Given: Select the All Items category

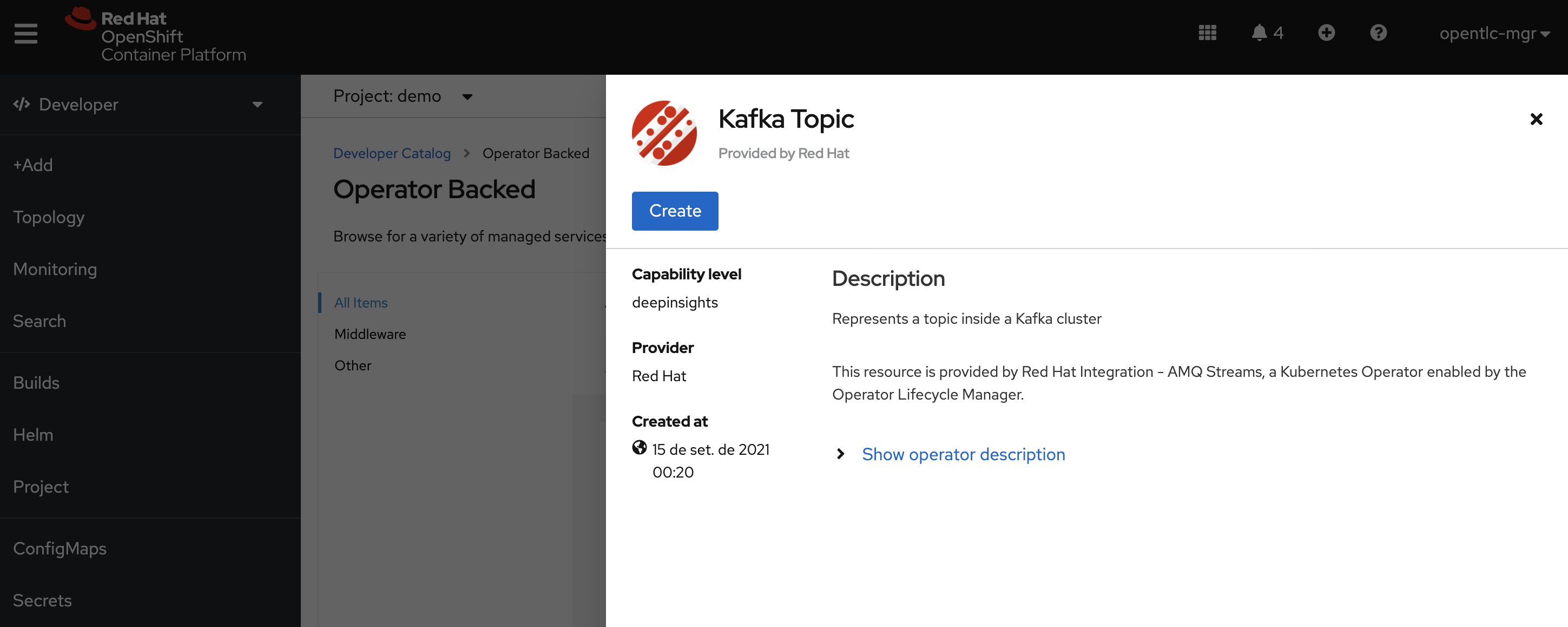Looking at the screenshot, I should point(360,303).
